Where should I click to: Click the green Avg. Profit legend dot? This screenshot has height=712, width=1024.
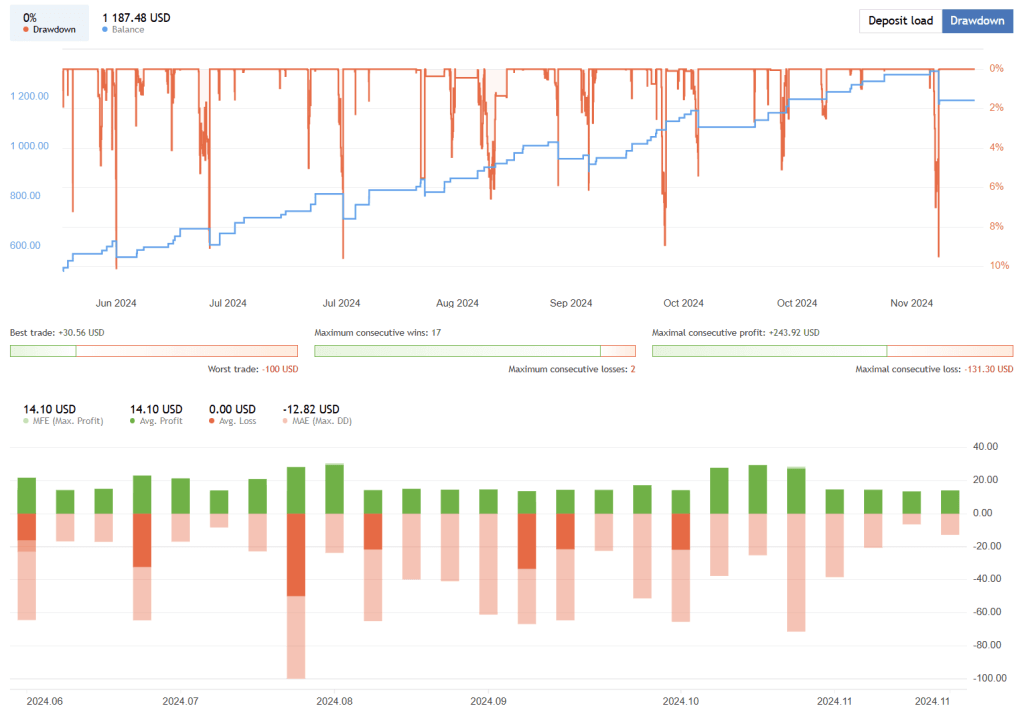click(x=134, y=421)
